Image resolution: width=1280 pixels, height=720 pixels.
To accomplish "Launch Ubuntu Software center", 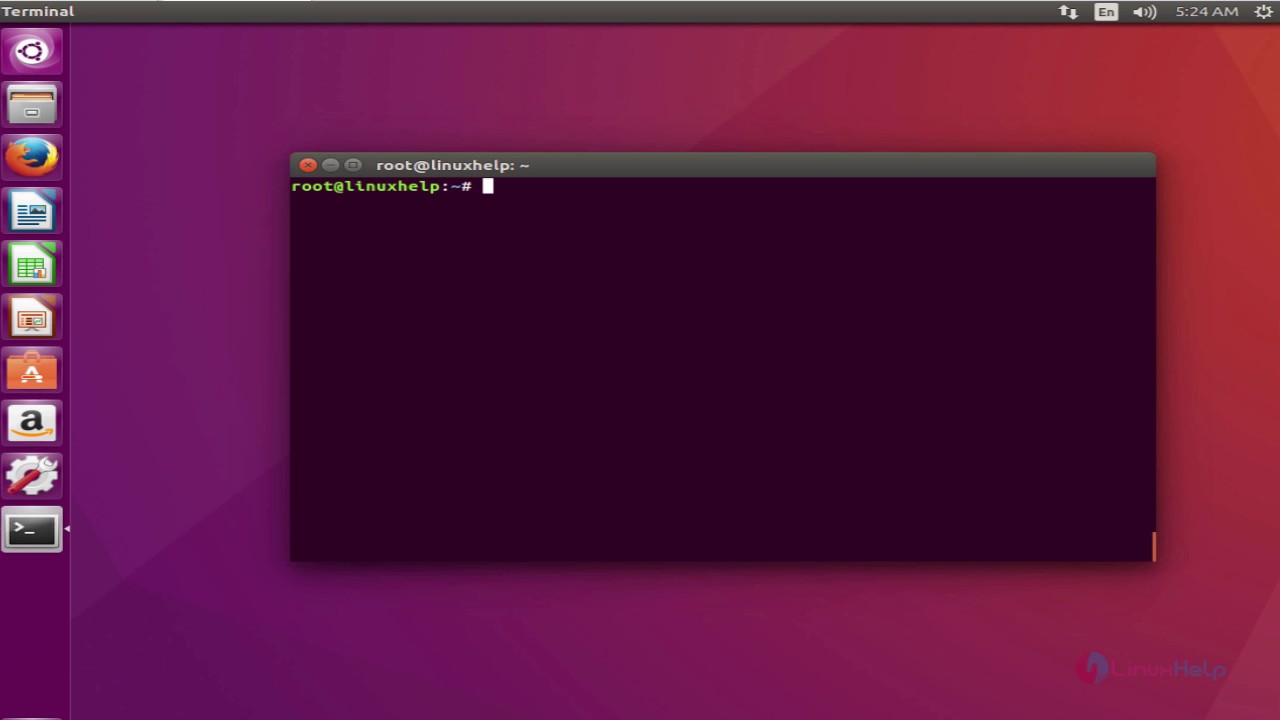I will click(x=32, y=370).
